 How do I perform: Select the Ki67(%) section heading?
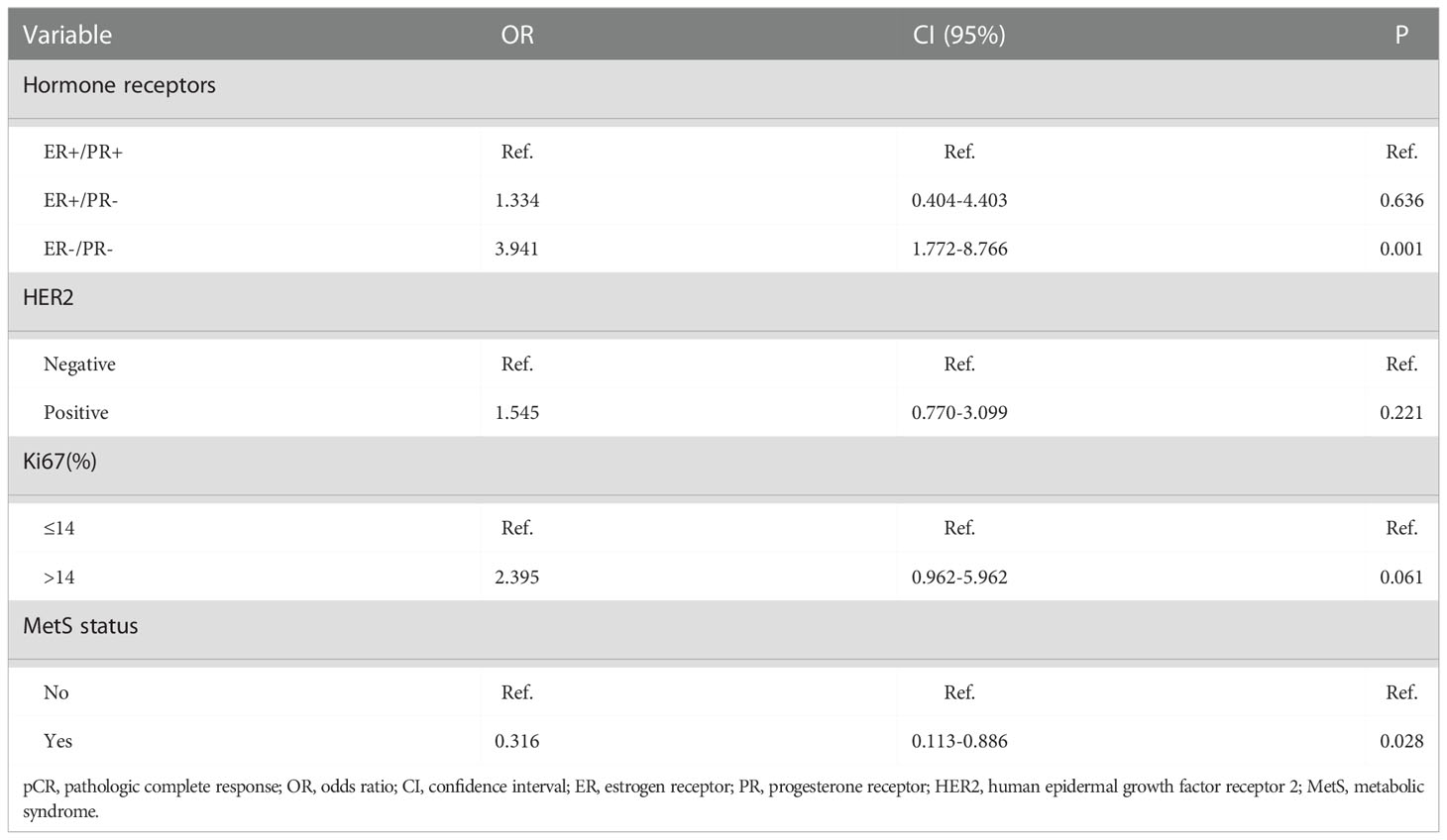(59, 462)
